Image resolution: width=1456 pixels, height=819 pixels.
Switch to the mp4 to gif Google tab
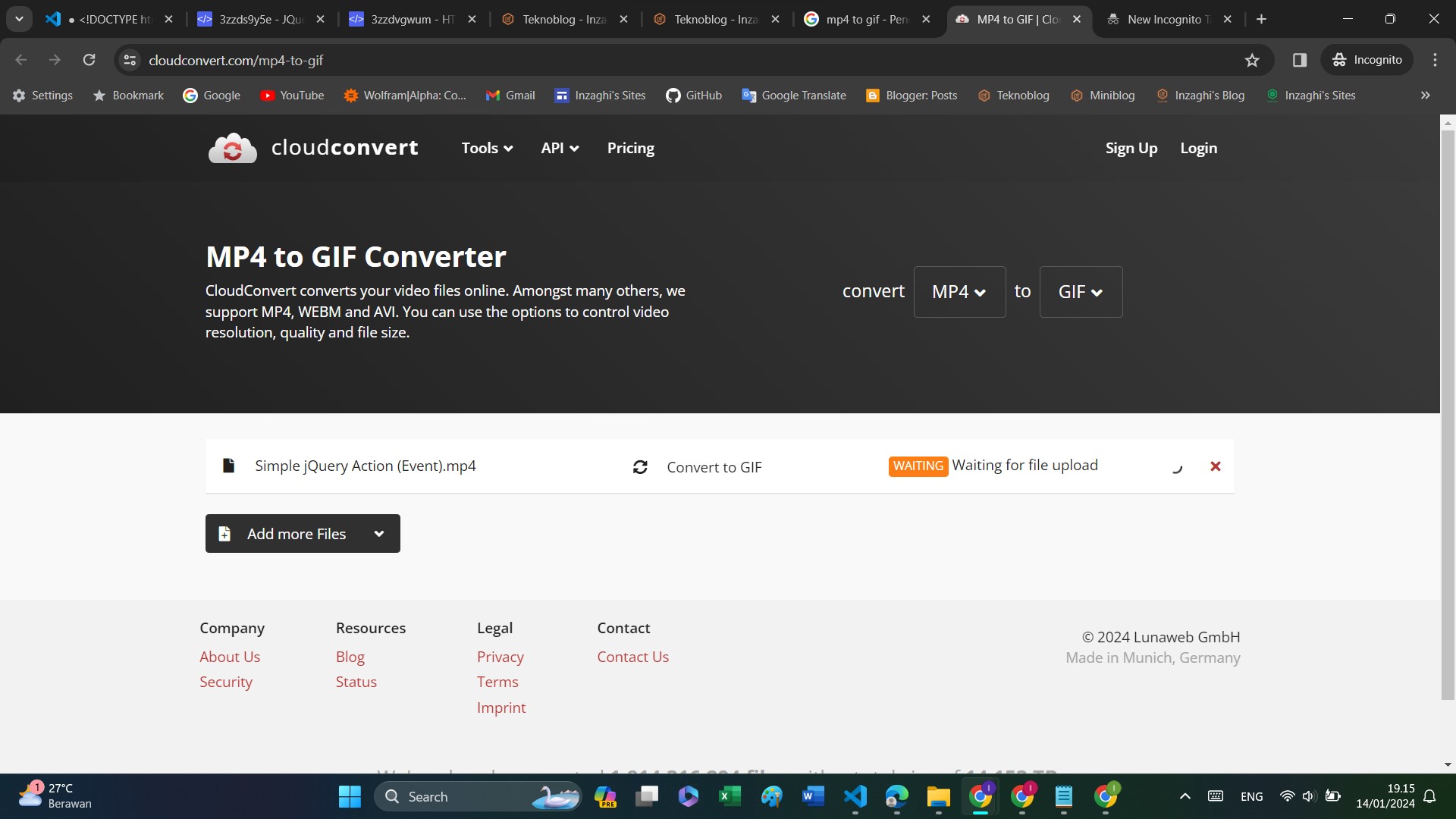[867, 19]
